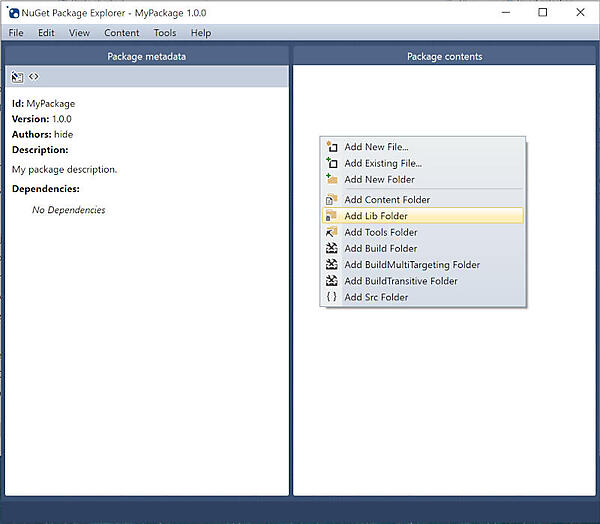Open the File menu

click(x=16, y=33)
